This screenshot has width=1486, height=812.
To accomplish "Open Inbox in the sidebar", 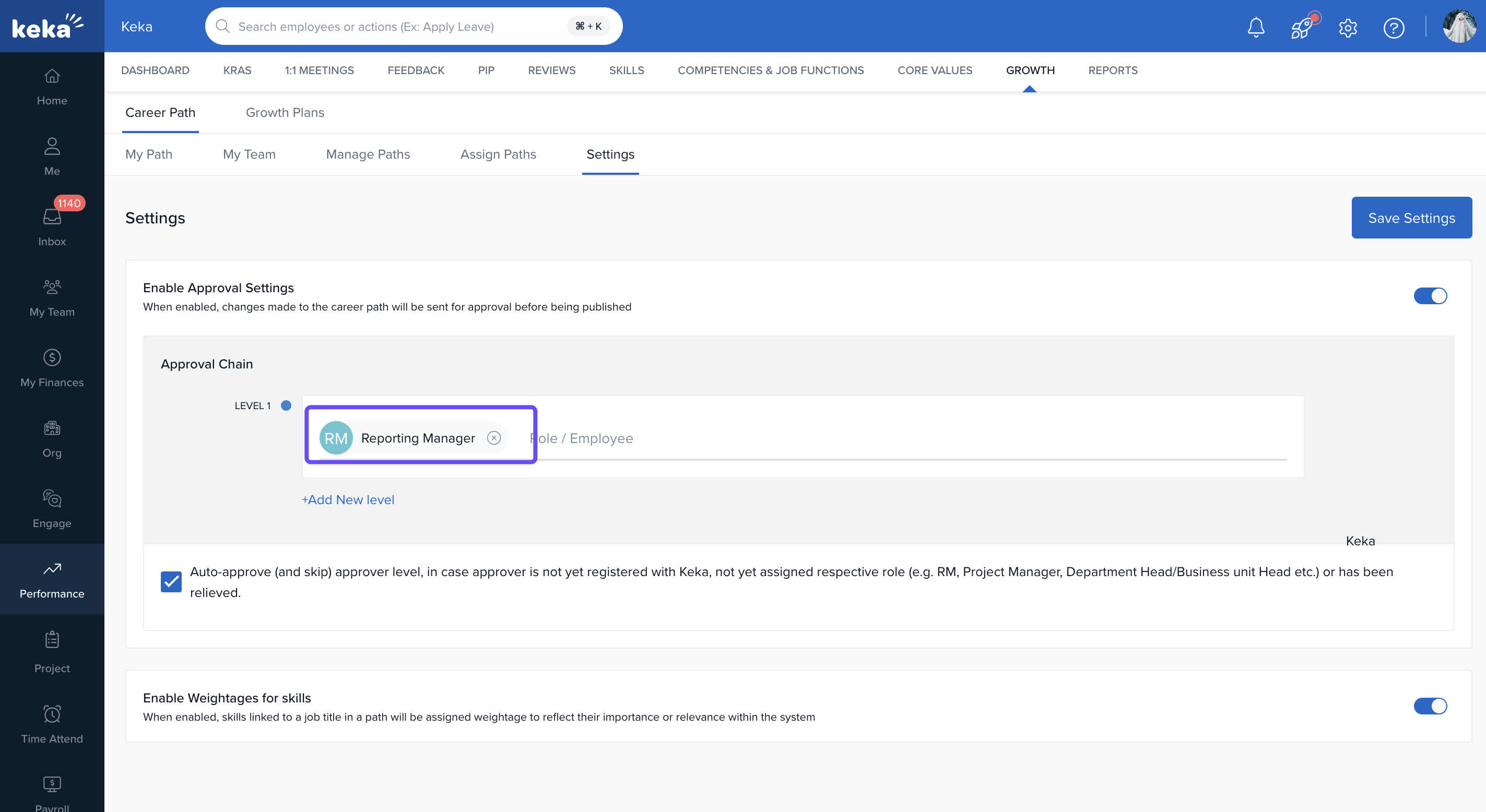I will 52,226.
